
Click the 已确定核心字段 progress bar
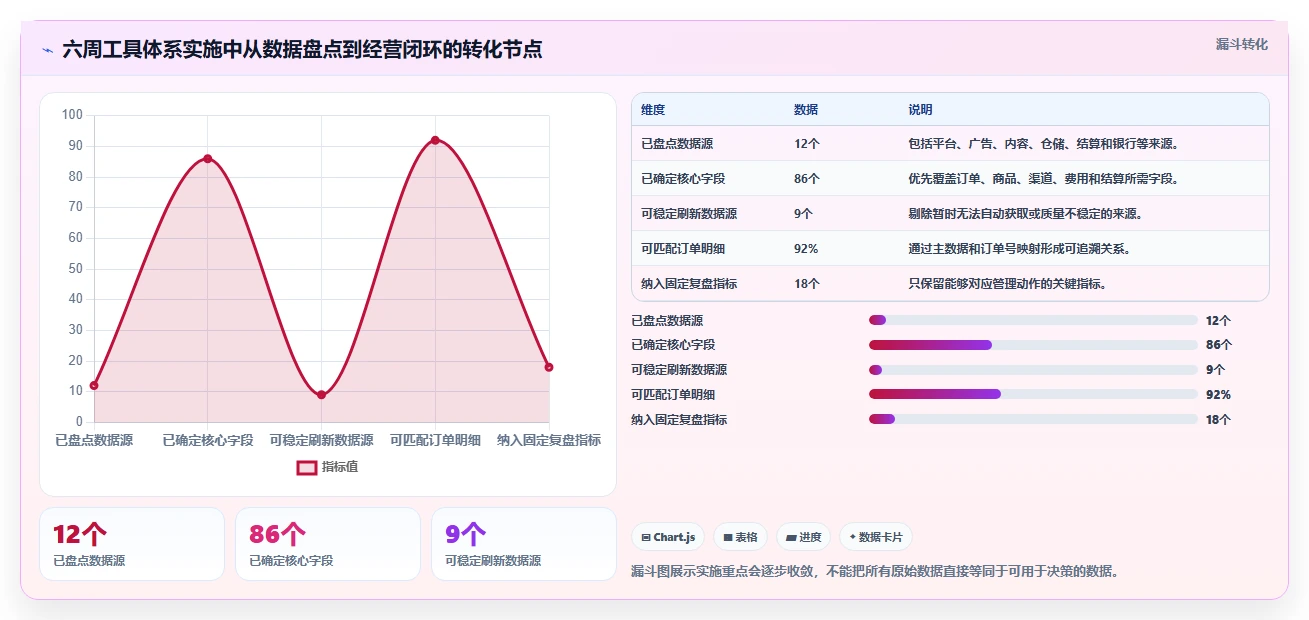click(x=1033, y=345)
